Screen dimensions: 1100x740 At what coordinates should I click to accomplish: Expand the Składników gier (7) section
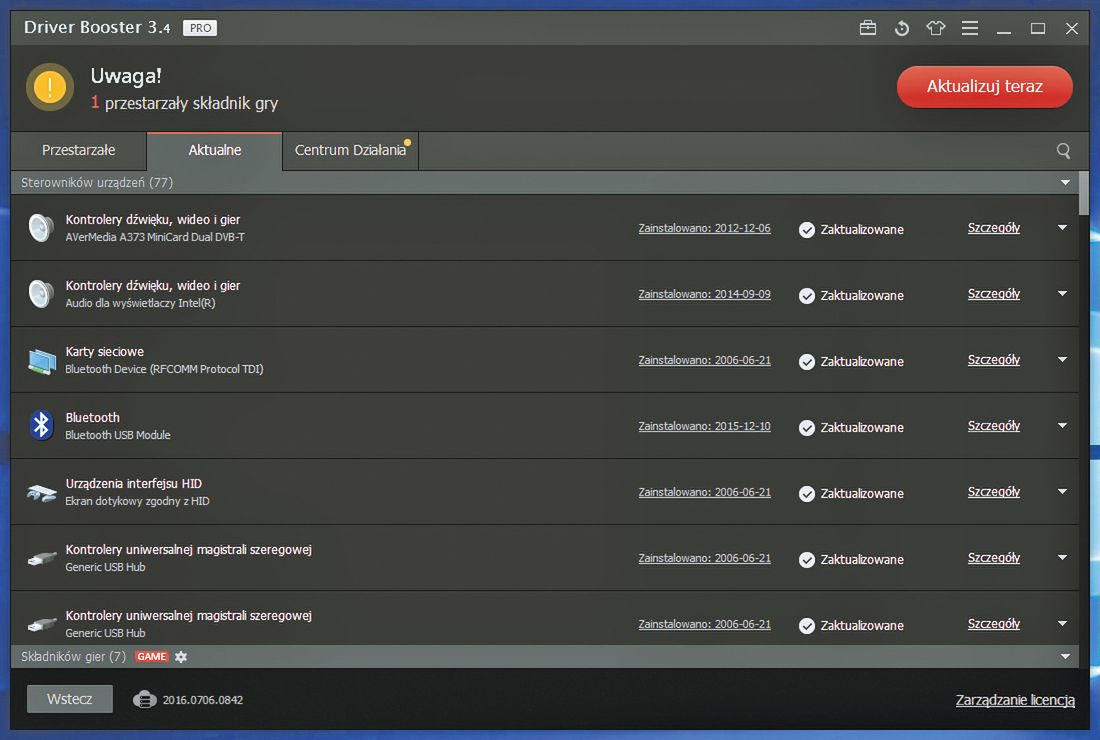click(1065, 657)
